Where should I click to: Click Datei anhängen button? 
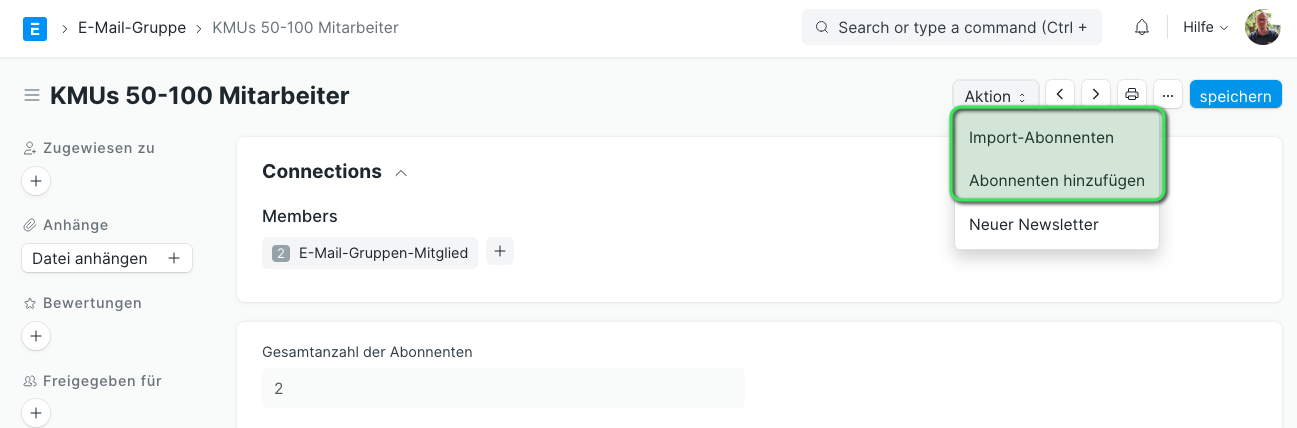[x=107, y=258]
